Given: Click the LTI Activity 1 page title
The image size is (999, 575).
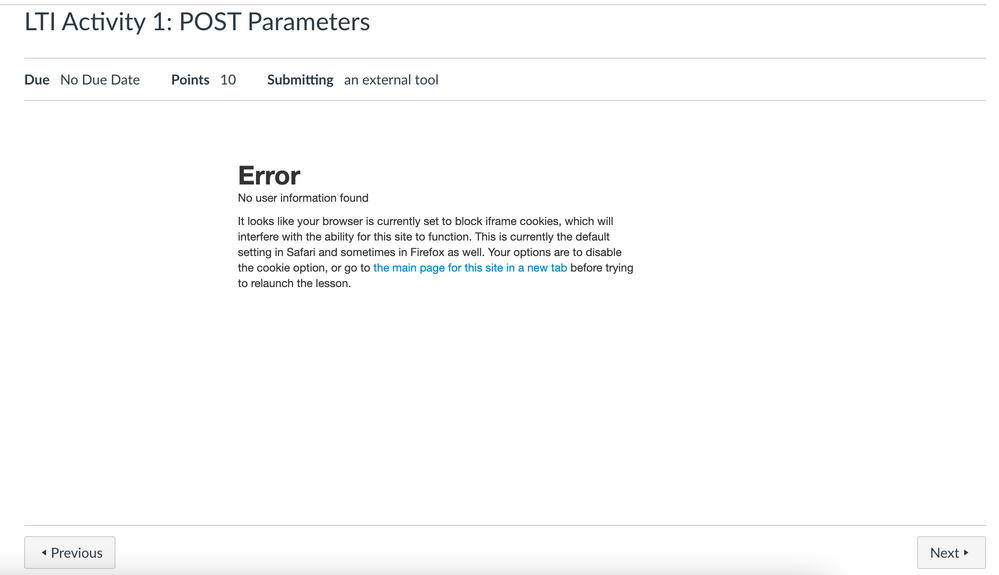Looking at the screenshot, I should click(x=197, y=22).
